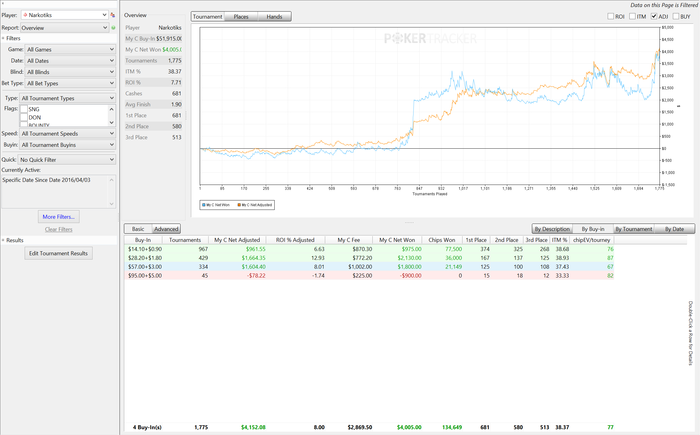
Task: Collapse the Filters section
Action: click(3, 38)
